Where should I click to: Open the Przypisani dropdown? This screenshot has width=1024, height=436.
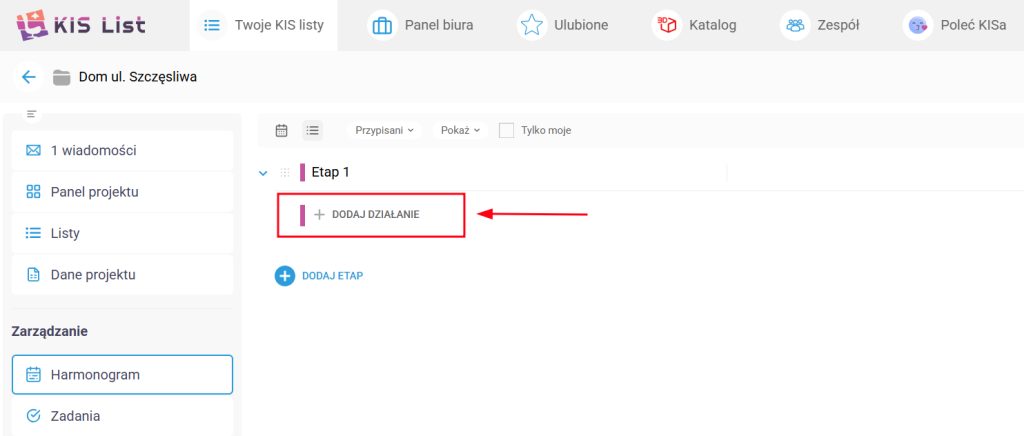click(384, 130)
